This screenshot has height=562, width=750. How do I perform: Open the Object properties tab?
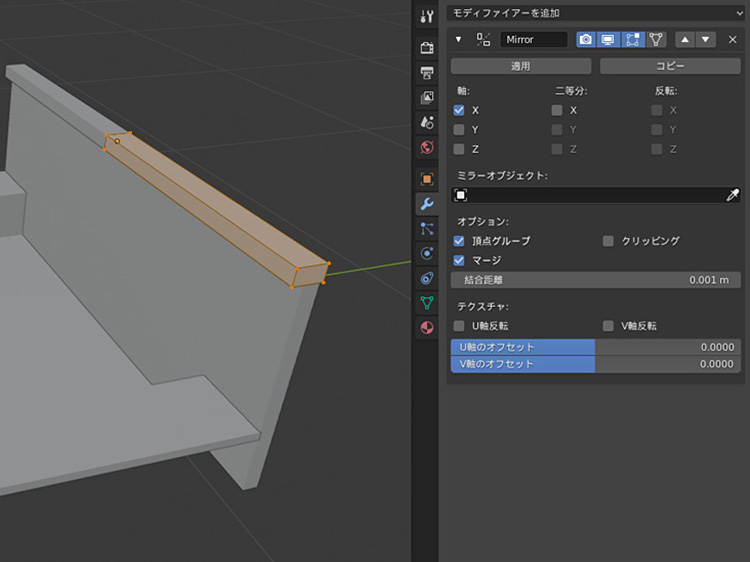tap(427, 179)
